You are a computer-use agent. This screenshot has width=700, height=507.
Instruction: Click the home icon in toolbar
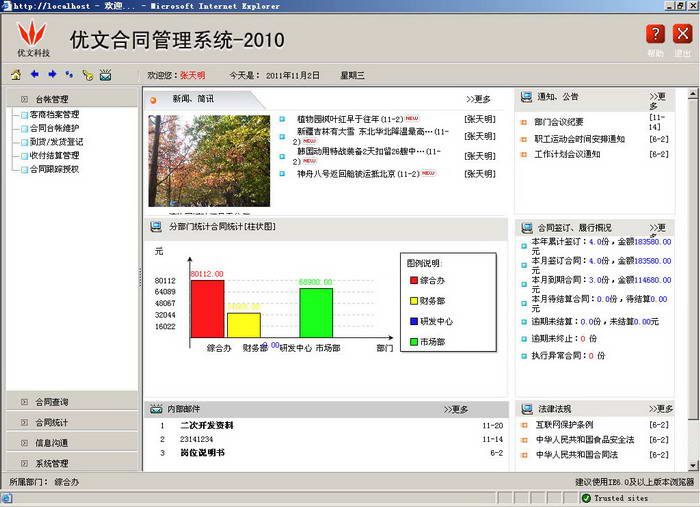click(16, 75)
